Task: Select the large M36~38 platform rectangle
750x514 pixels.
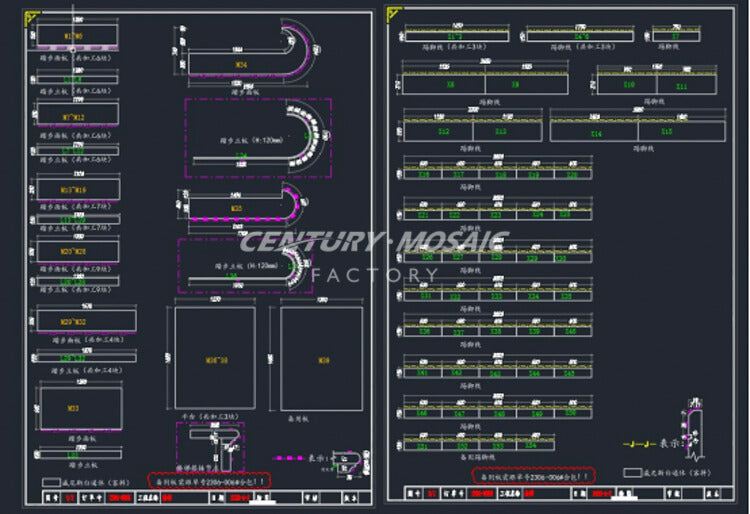Action: click(213, 358)
